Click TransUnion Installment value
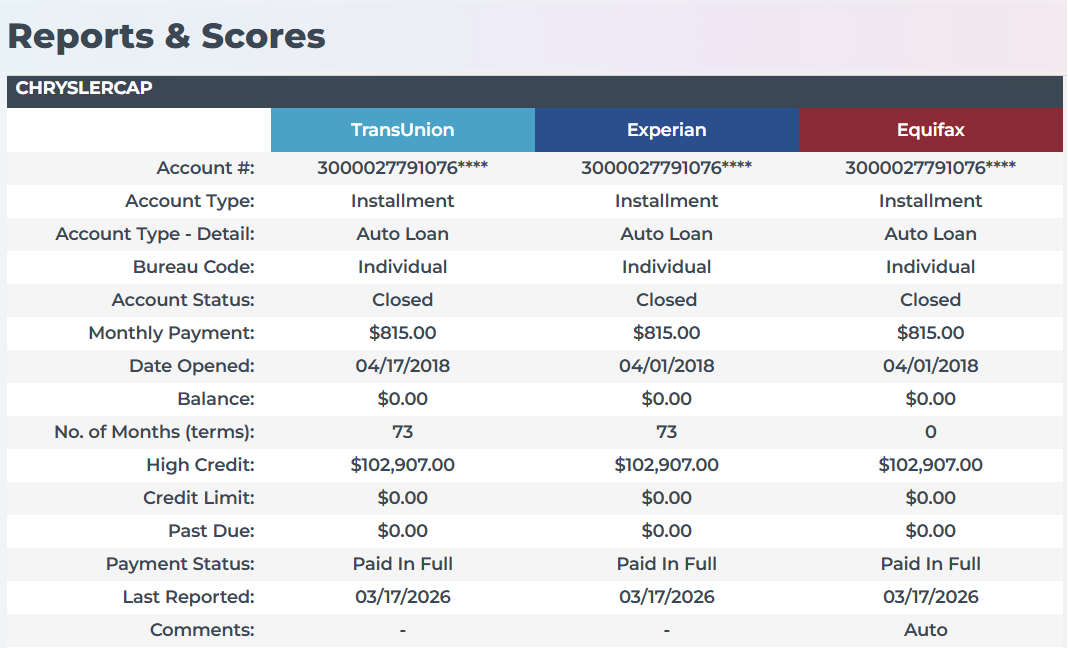This screenshot has height=648, width=1068. 403,201
